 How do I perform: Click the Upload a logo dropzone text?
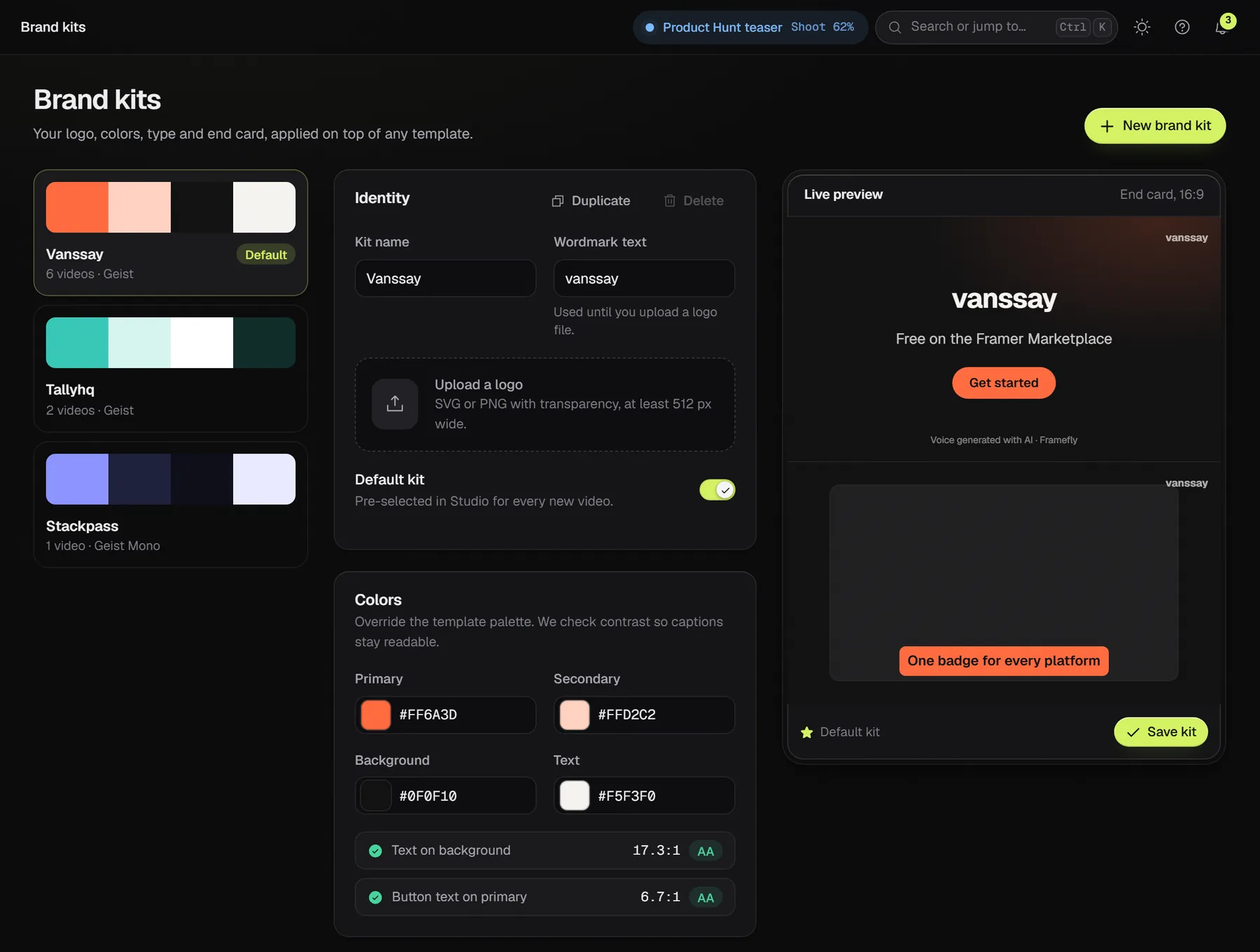pyautogui.click(x=479, y=385)
